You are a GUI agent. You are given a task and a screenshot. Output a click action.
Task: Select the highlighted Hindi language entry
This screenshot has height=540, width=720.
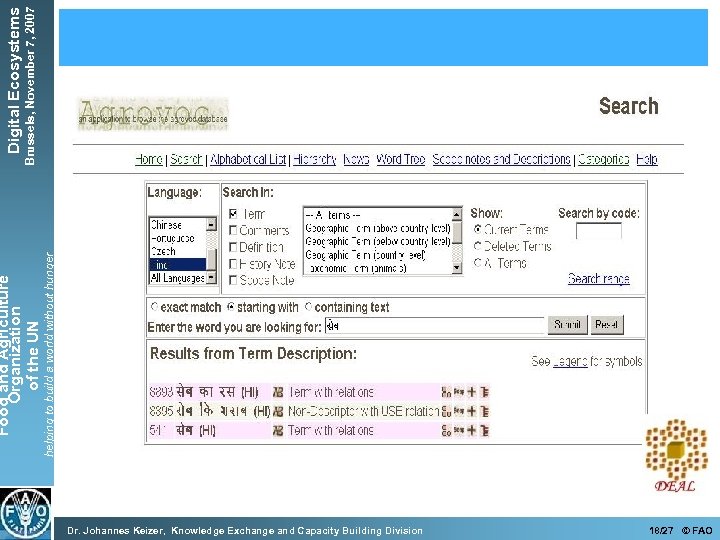178,264
